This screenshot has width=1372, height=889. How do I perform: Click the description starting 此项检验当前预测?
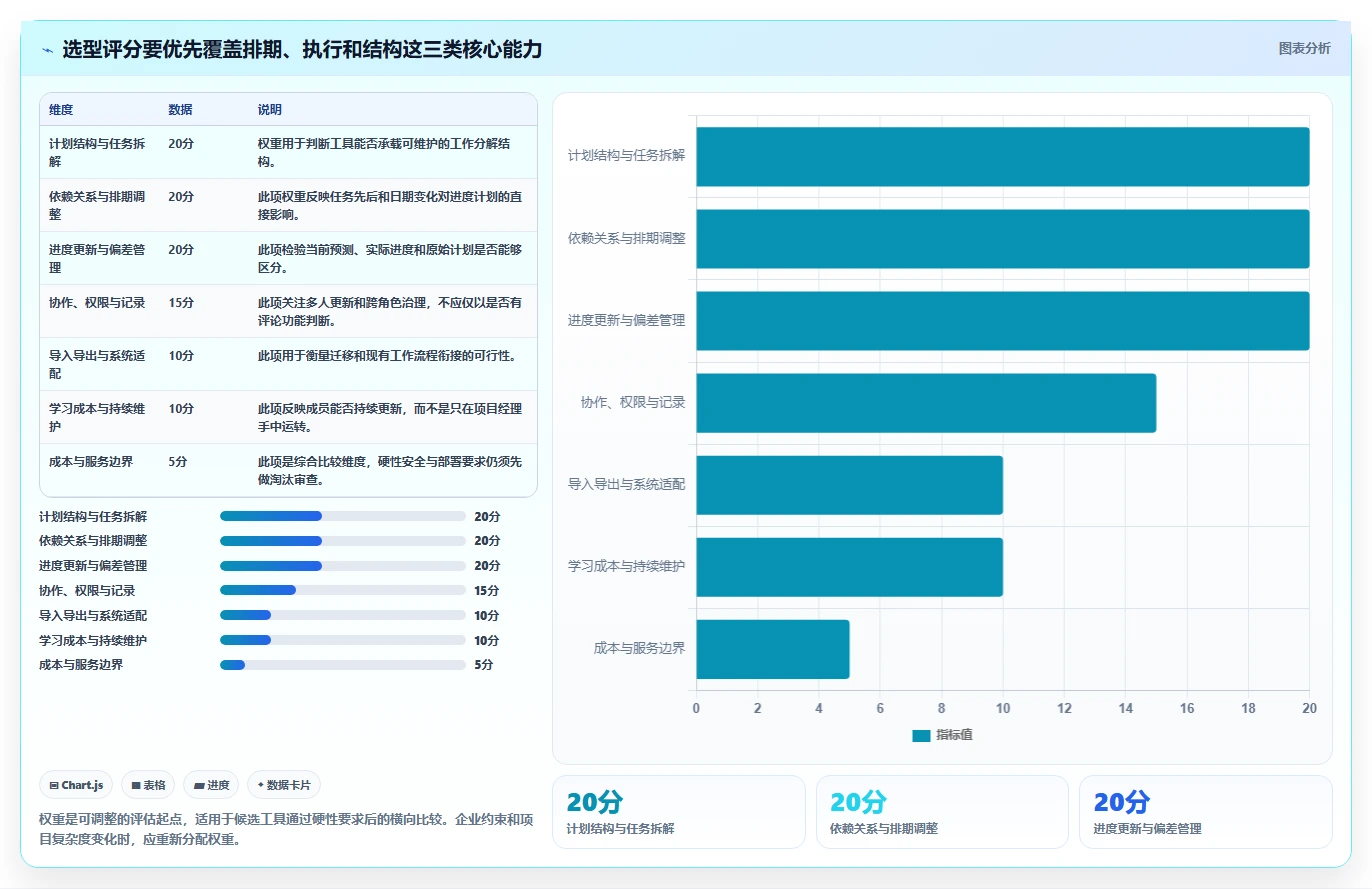[x=390, y=258]
